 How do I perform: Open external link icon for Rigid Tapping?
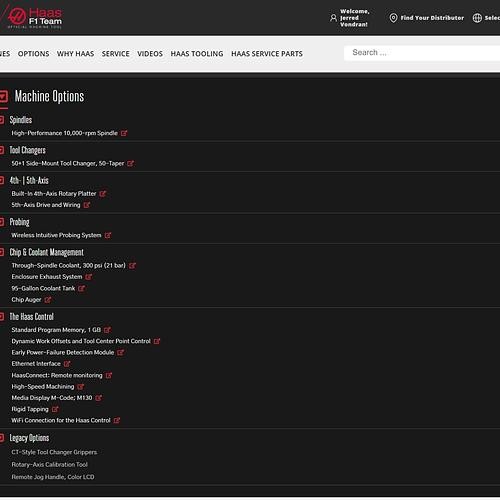(55, 409)
